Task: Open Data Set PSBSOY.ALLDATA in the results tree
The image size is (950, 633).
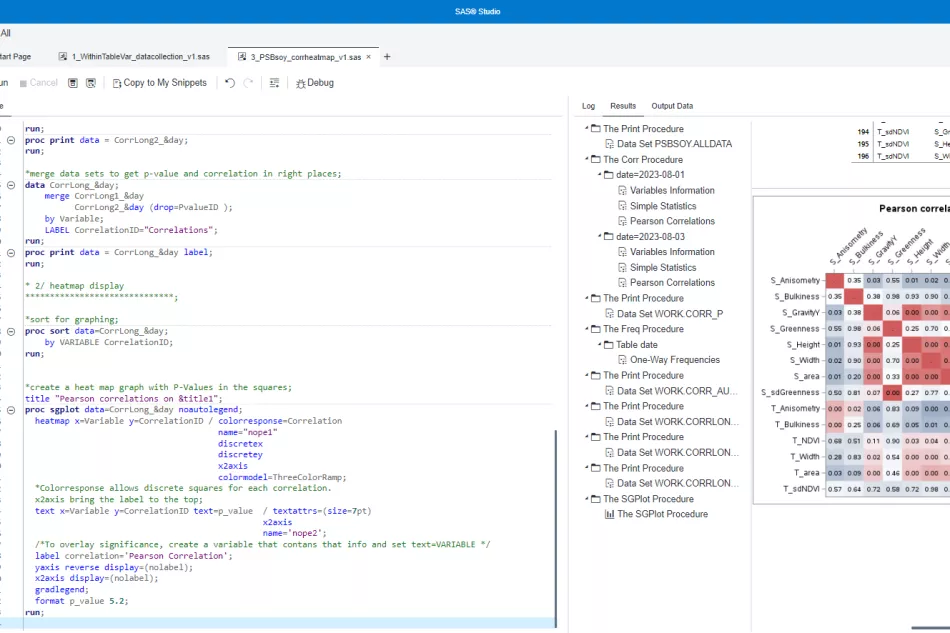Action: pyautogui.click(x=668, y=144)
